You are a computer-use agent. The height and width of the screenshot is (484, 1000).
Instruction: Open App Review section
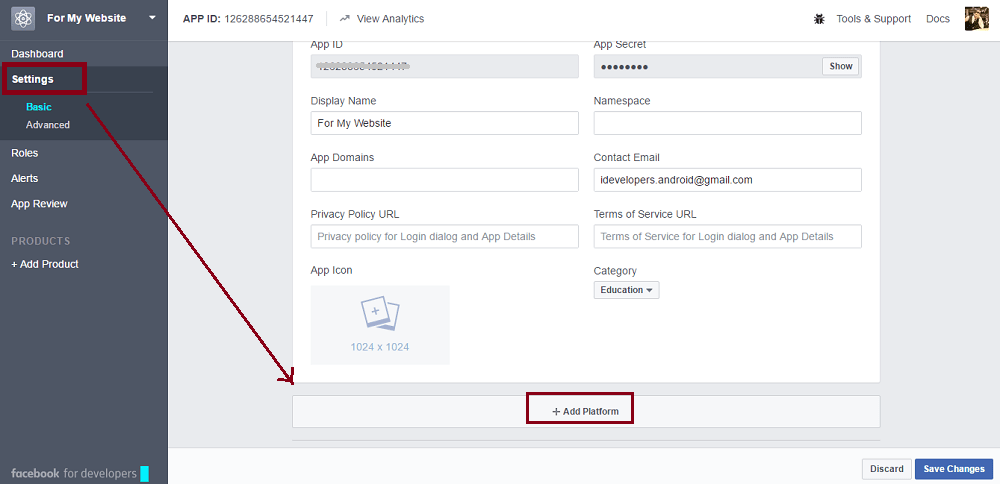39,204
